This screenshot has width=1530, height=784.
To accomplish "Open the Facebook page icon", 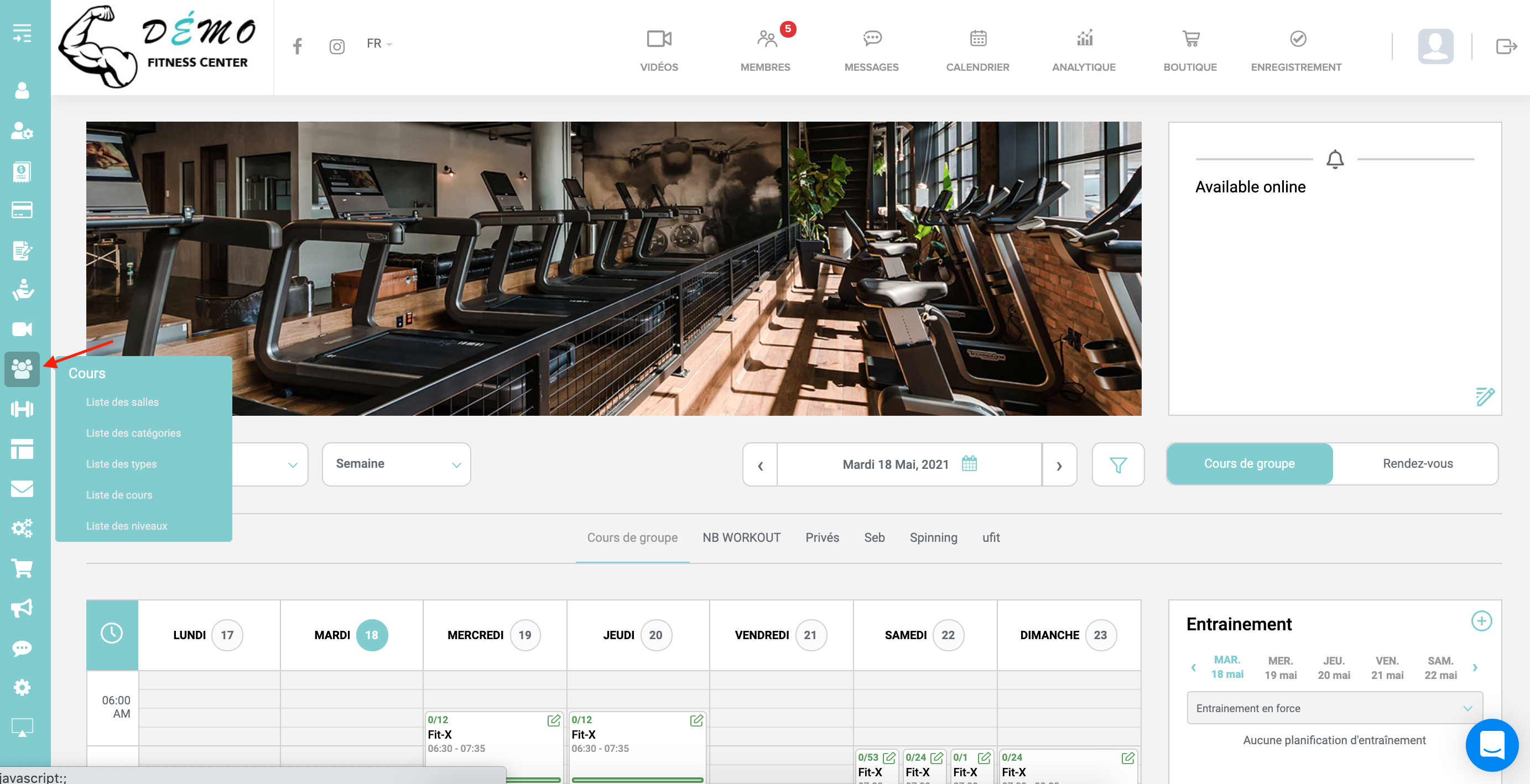I will click(297, 46).
